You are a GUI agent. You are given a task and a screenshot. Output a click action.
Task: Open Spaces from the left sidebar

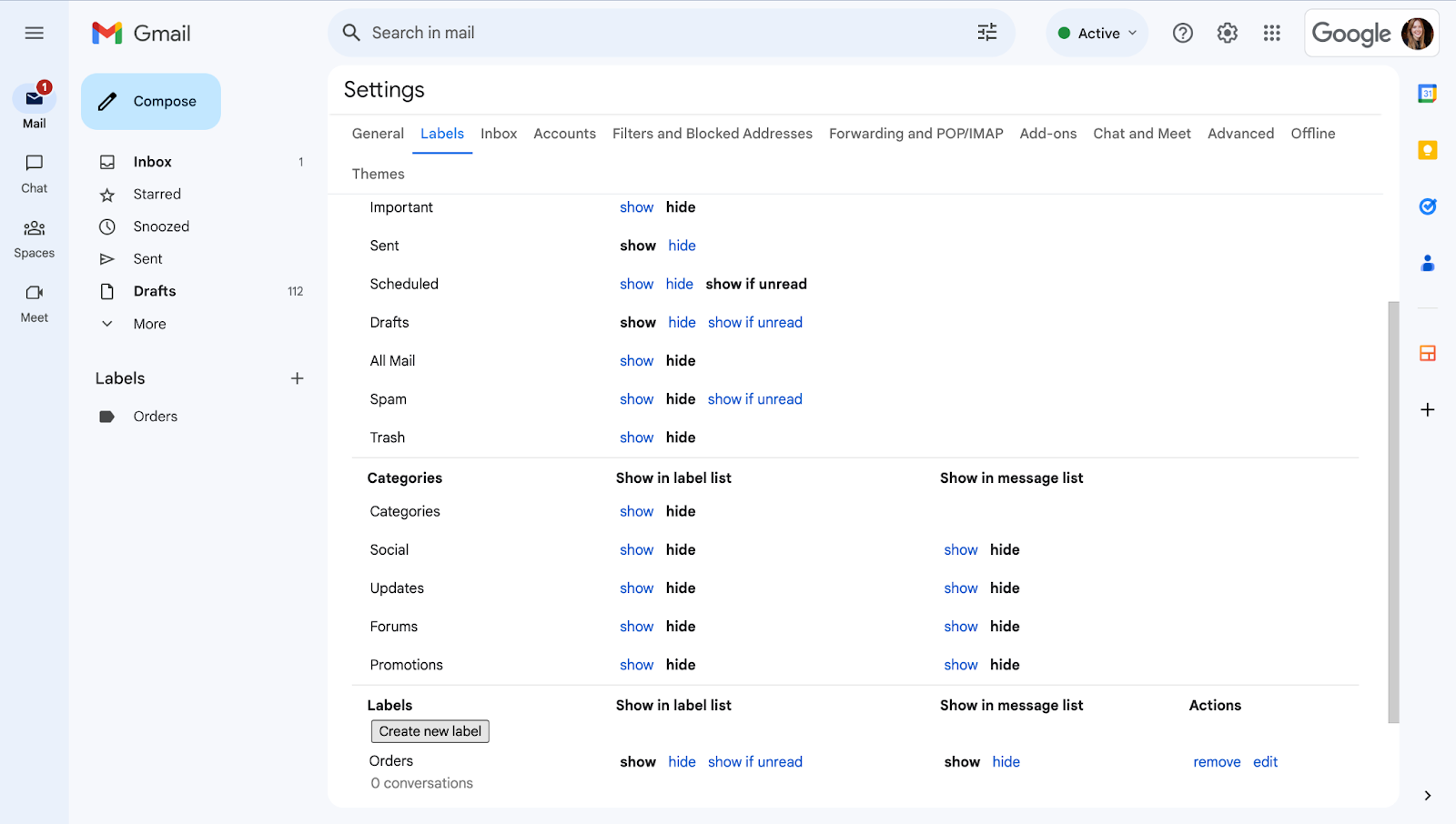click(34, 237)
